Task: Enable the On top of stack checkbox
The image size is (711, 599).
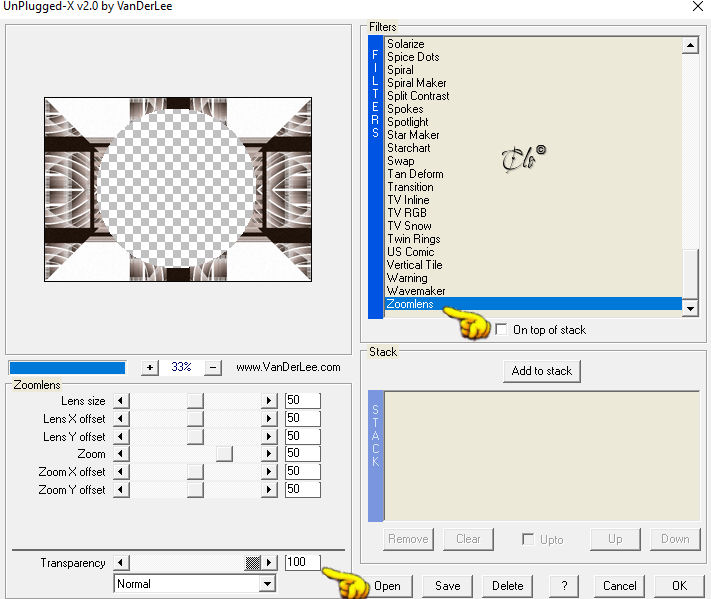Action: (501, 330)
